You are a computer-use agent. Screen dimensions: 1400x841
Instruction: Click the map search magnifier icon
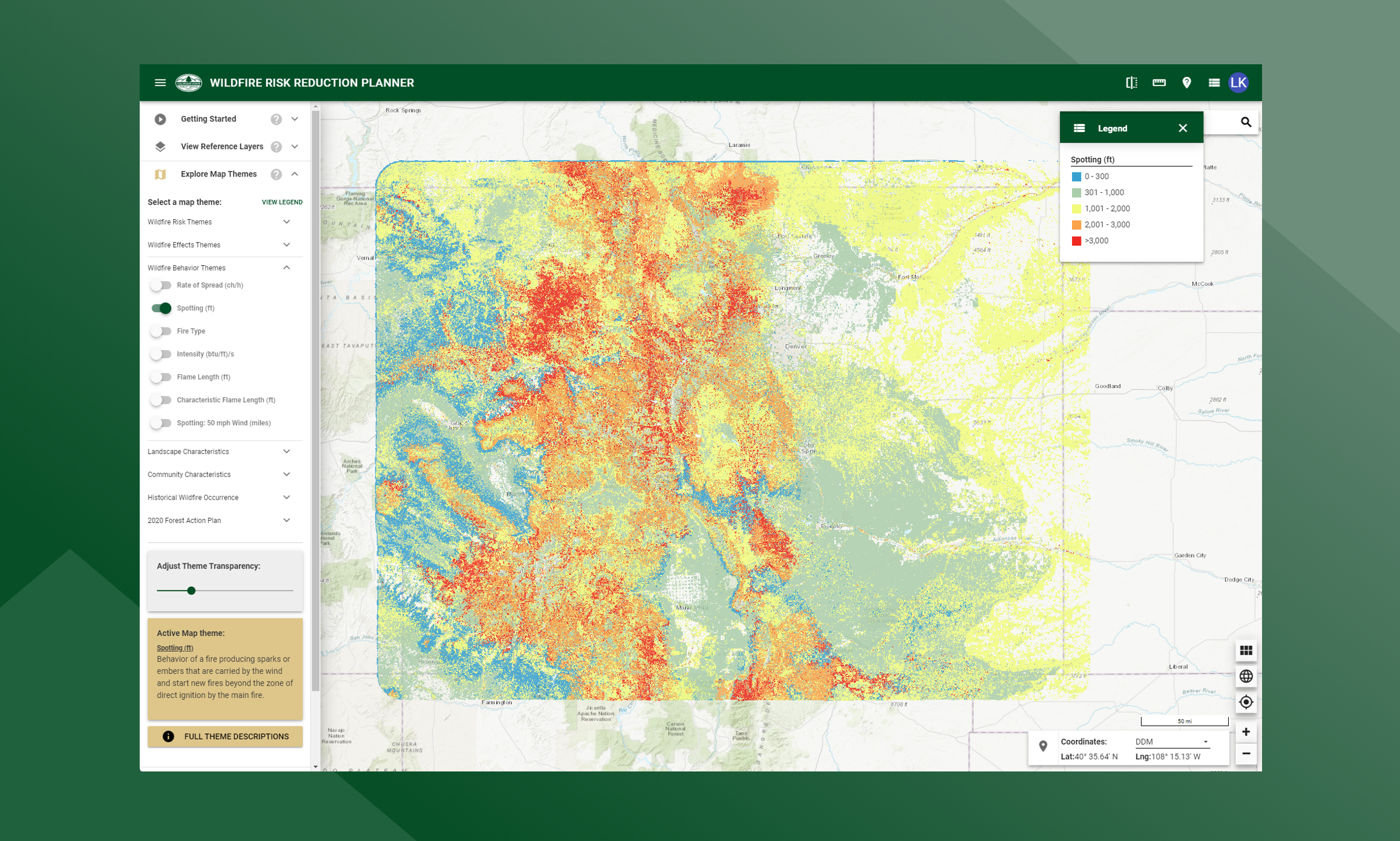pyautogui.click(x=1246, y=122)
